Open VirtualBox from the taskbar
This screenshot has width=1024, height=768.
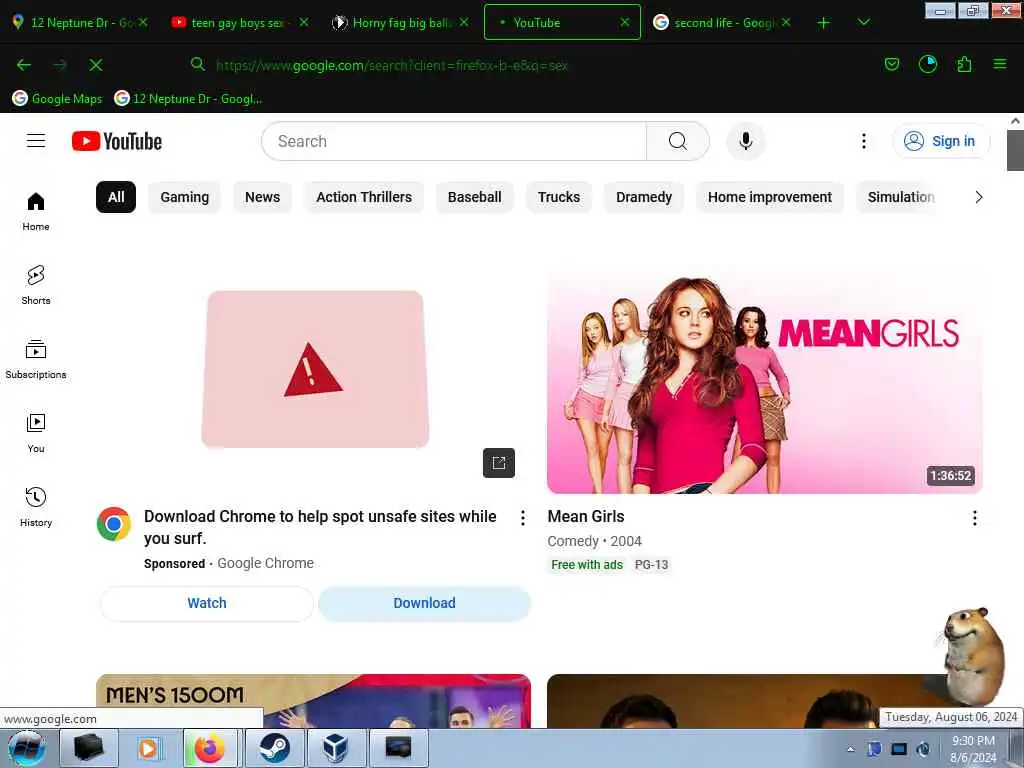coord(336,748)
